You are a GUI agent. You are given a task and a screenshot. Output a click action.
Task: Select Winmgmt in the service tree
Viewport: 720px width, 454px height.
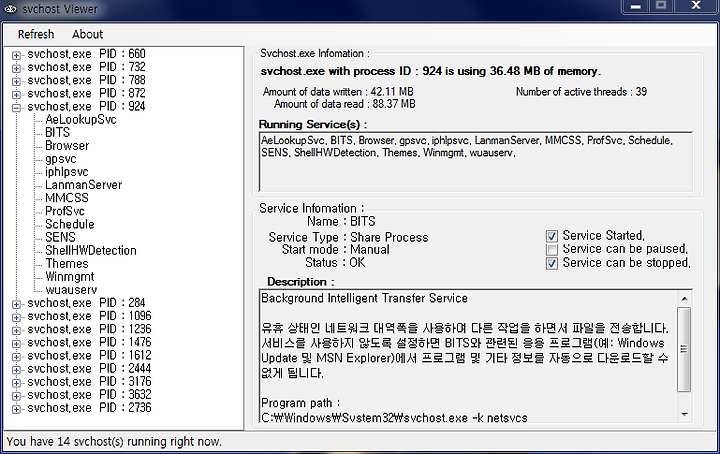pyautogui.click(x=70, y=277)
